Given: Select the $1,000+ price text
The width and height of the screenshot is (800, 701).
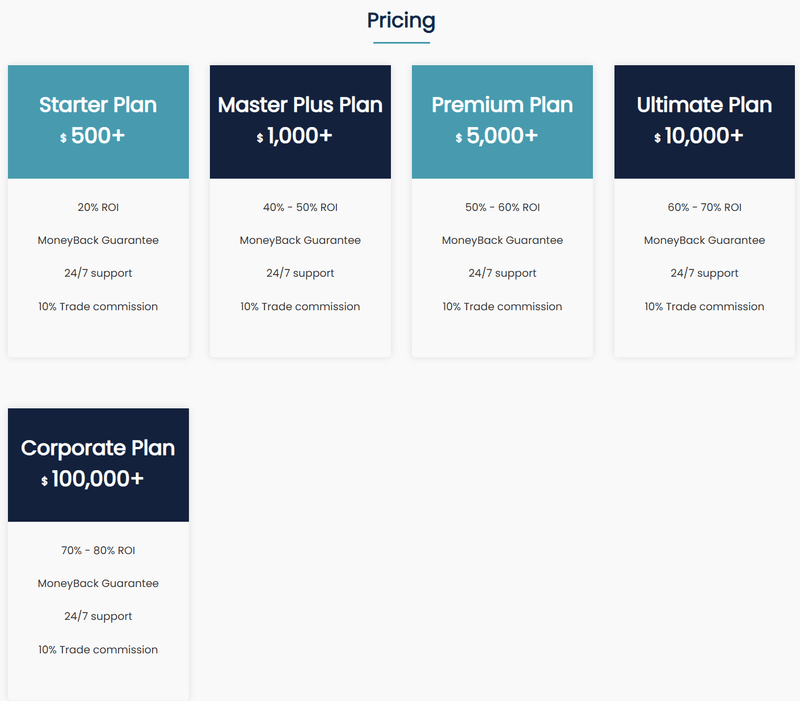Looking at the screenshot, I should coord(294,136).
